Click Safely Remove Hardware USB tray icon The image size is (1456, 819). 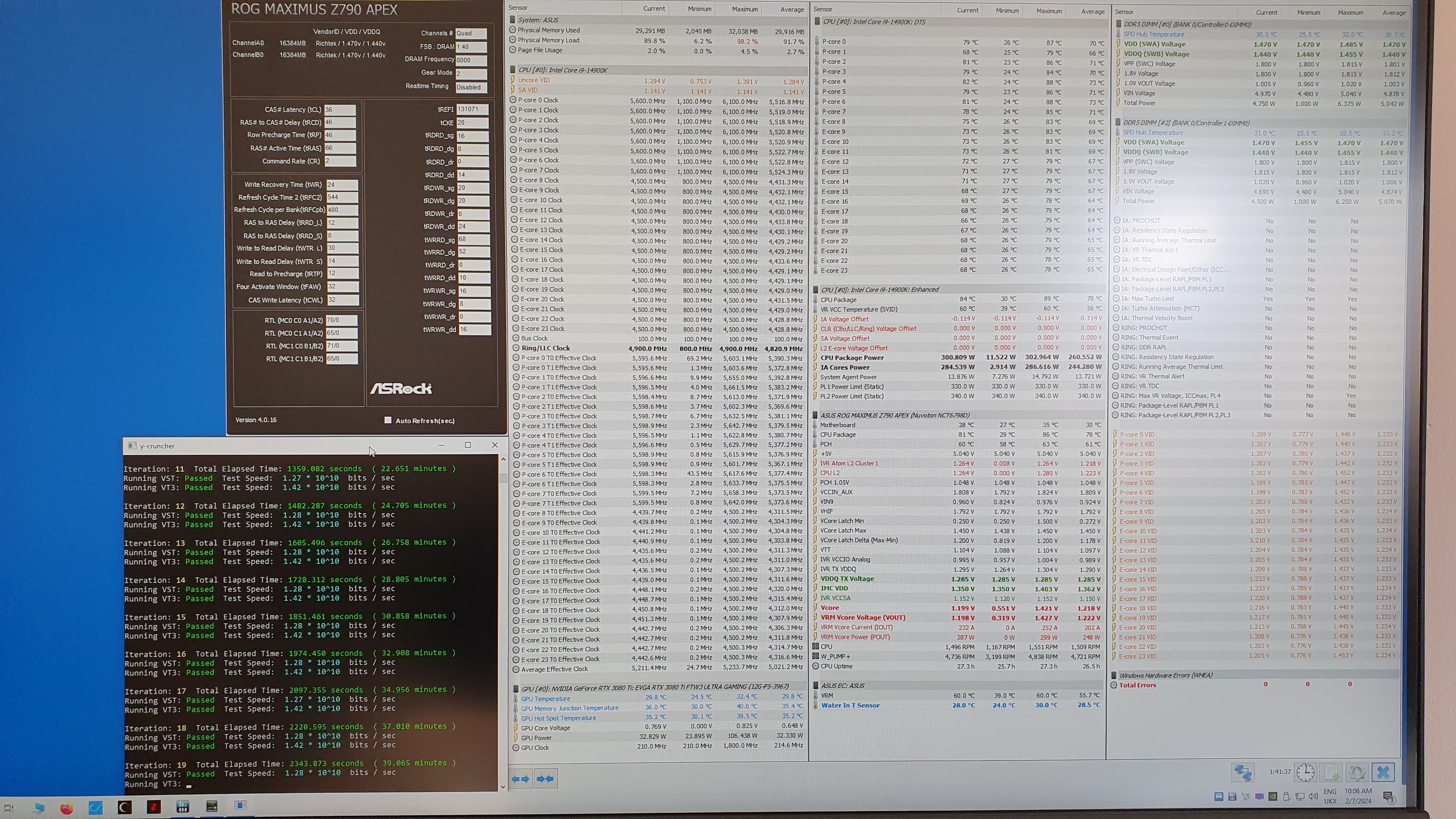click(x=1286, y=796)
